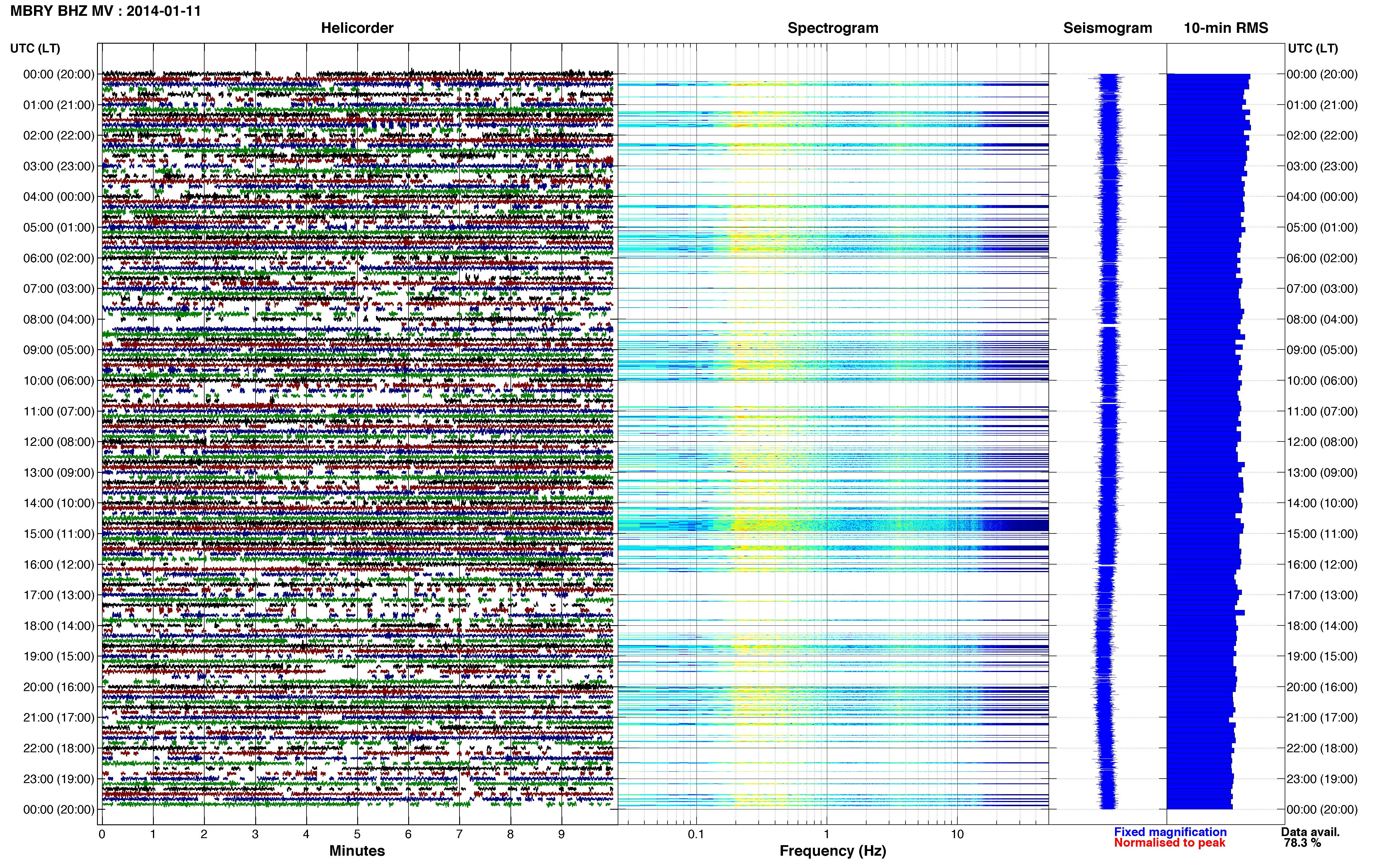Click the 'Data avail.' label

(x=1310, y=832)
